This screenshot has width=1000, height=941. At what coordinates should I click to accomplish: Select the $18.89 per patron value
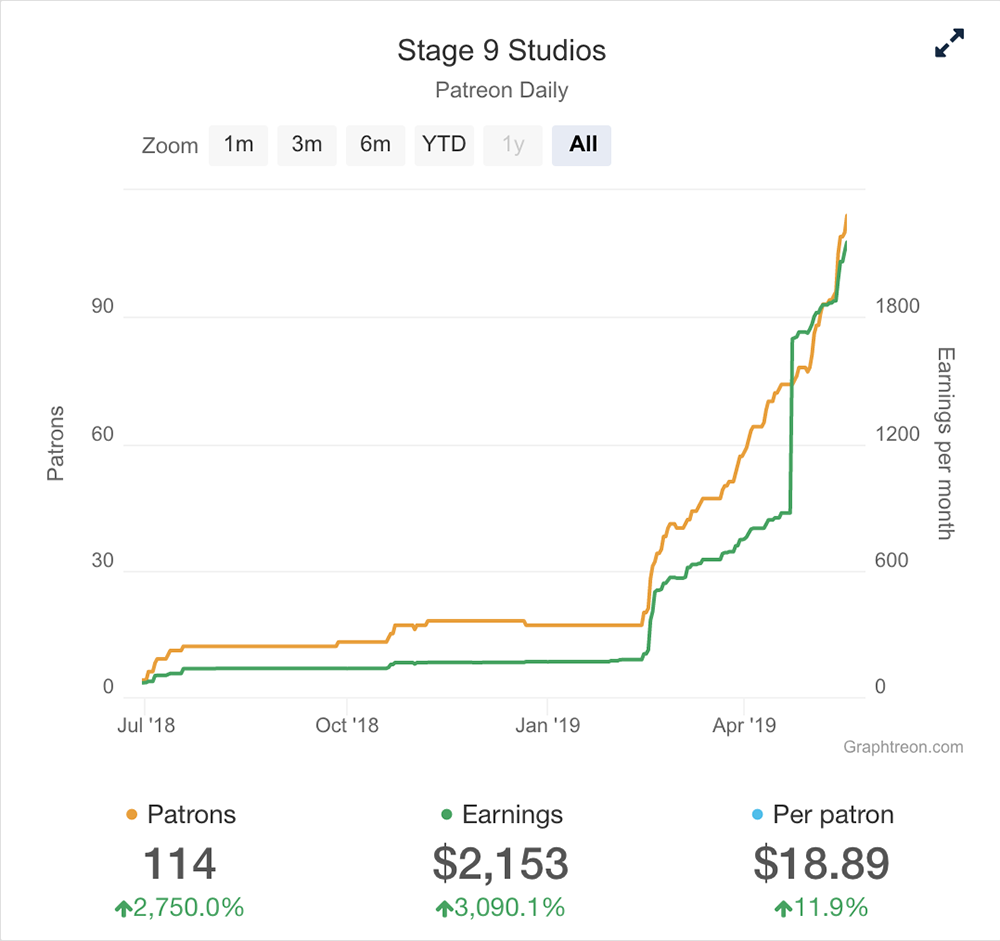(x=821, y=863)
